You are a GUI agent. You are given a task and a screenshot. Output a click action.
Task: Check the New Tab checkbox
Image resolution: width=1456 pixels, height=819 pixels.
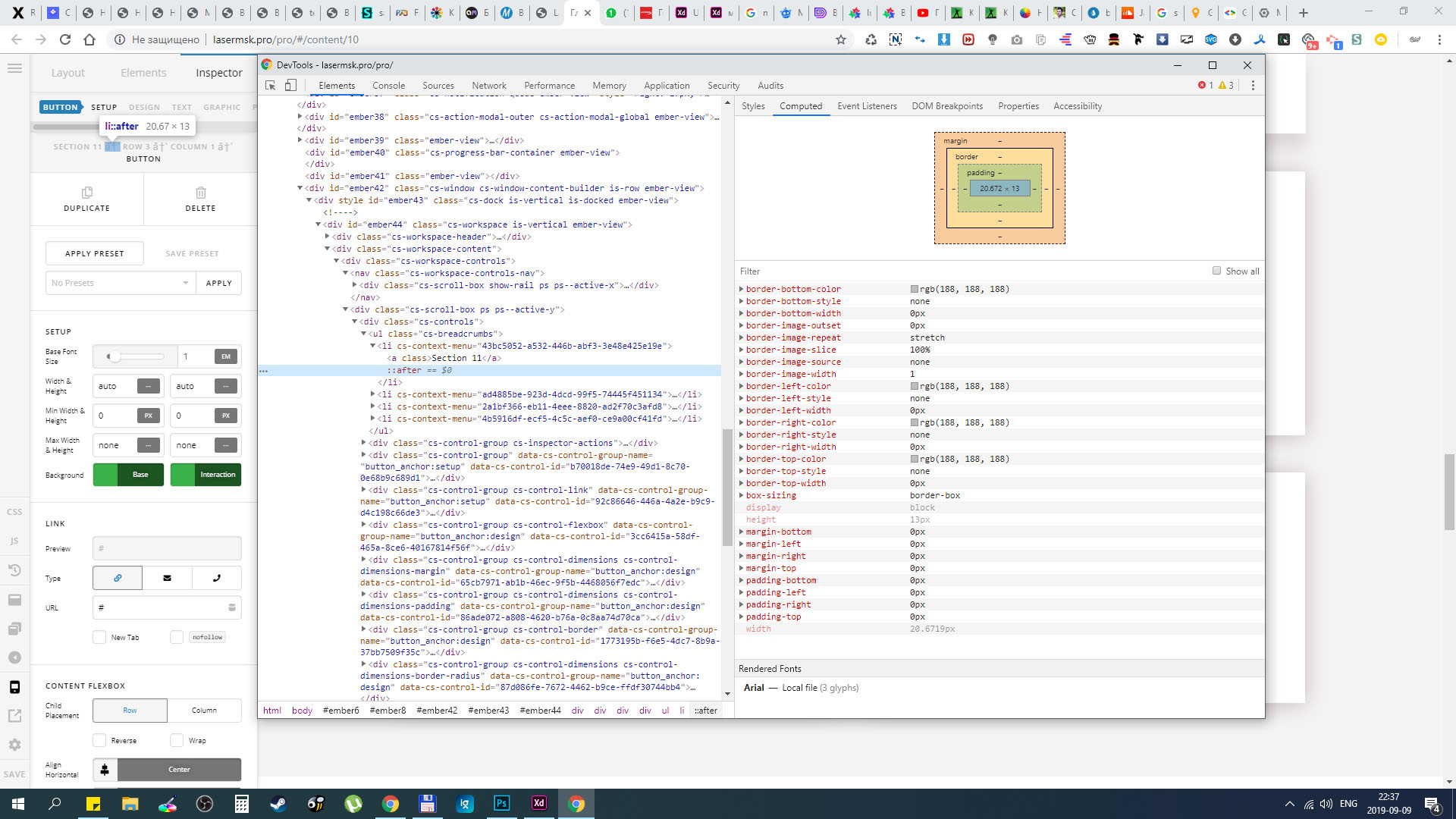pos(99,637)
